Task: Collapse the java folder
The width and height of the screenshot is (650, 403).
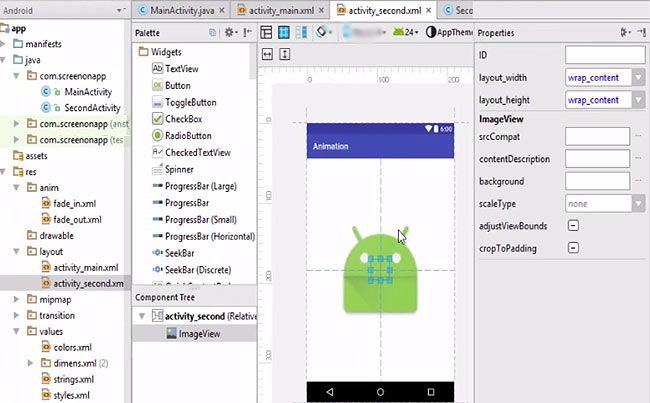Action: (x=3, y=60)
